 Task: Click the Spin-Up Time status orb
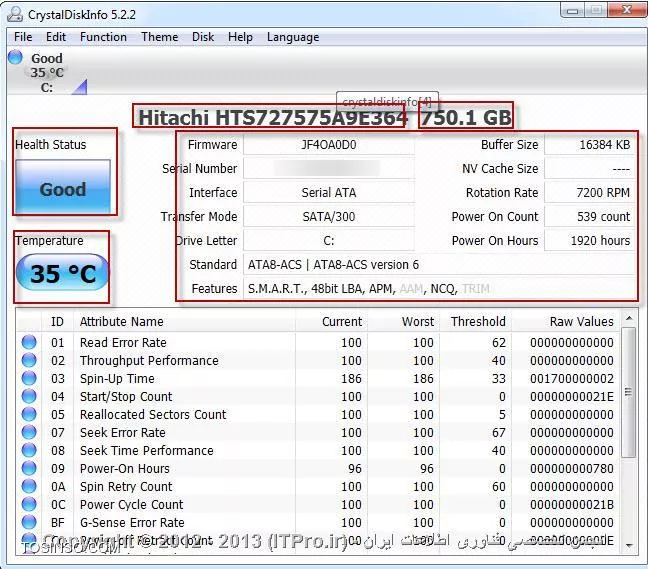(x=29, y=378)
